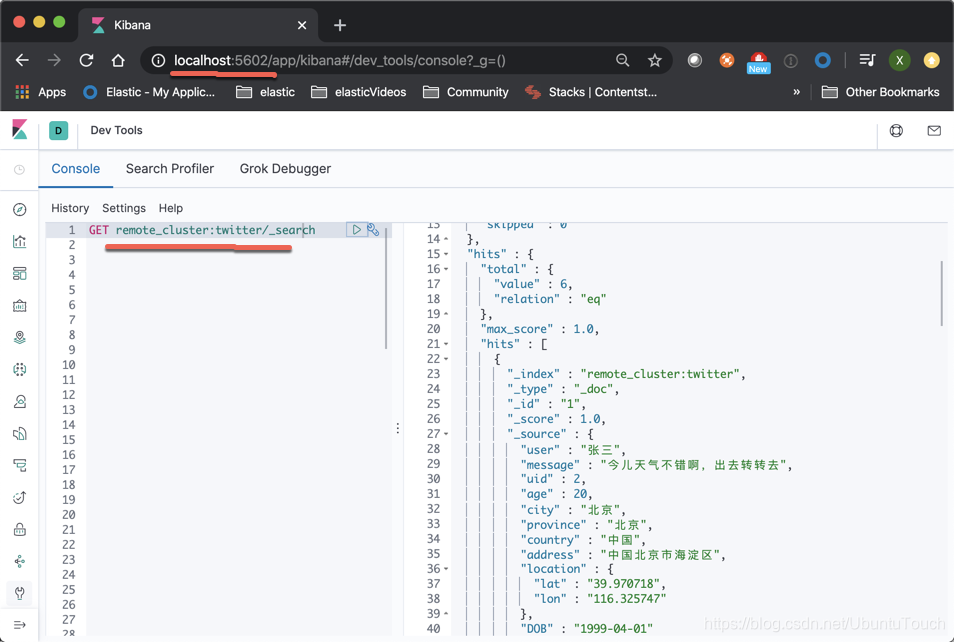
Task: Expand the bookmarks overflow chevron
Action: point(796,91)
